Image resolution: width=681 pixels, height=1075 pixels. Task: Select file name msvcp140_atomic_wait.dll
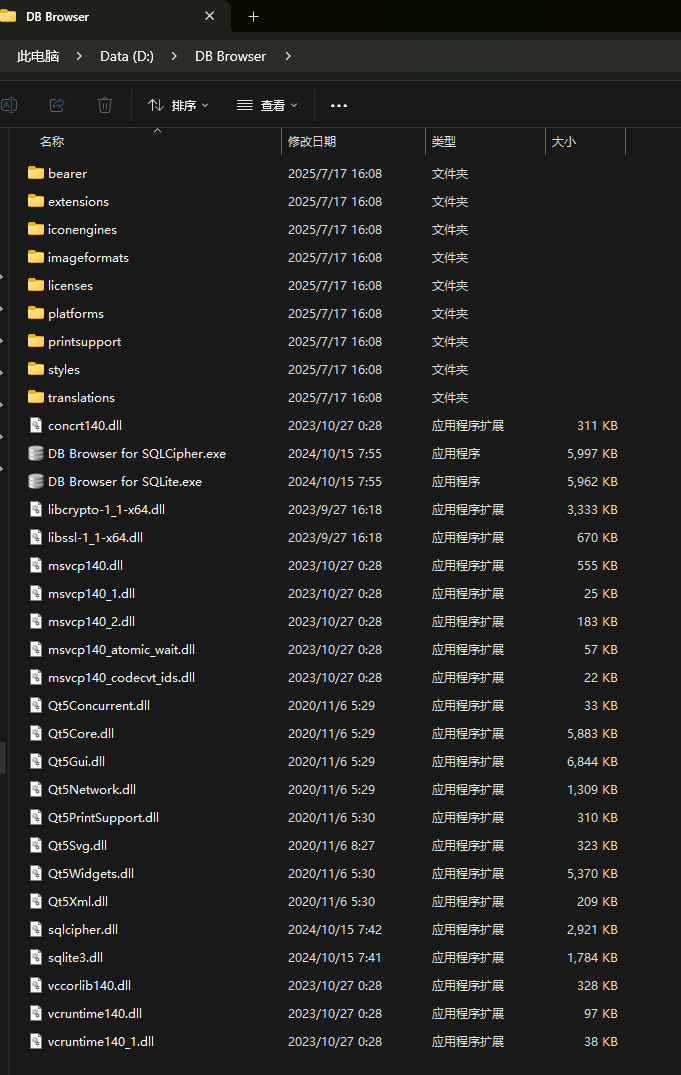121,649
